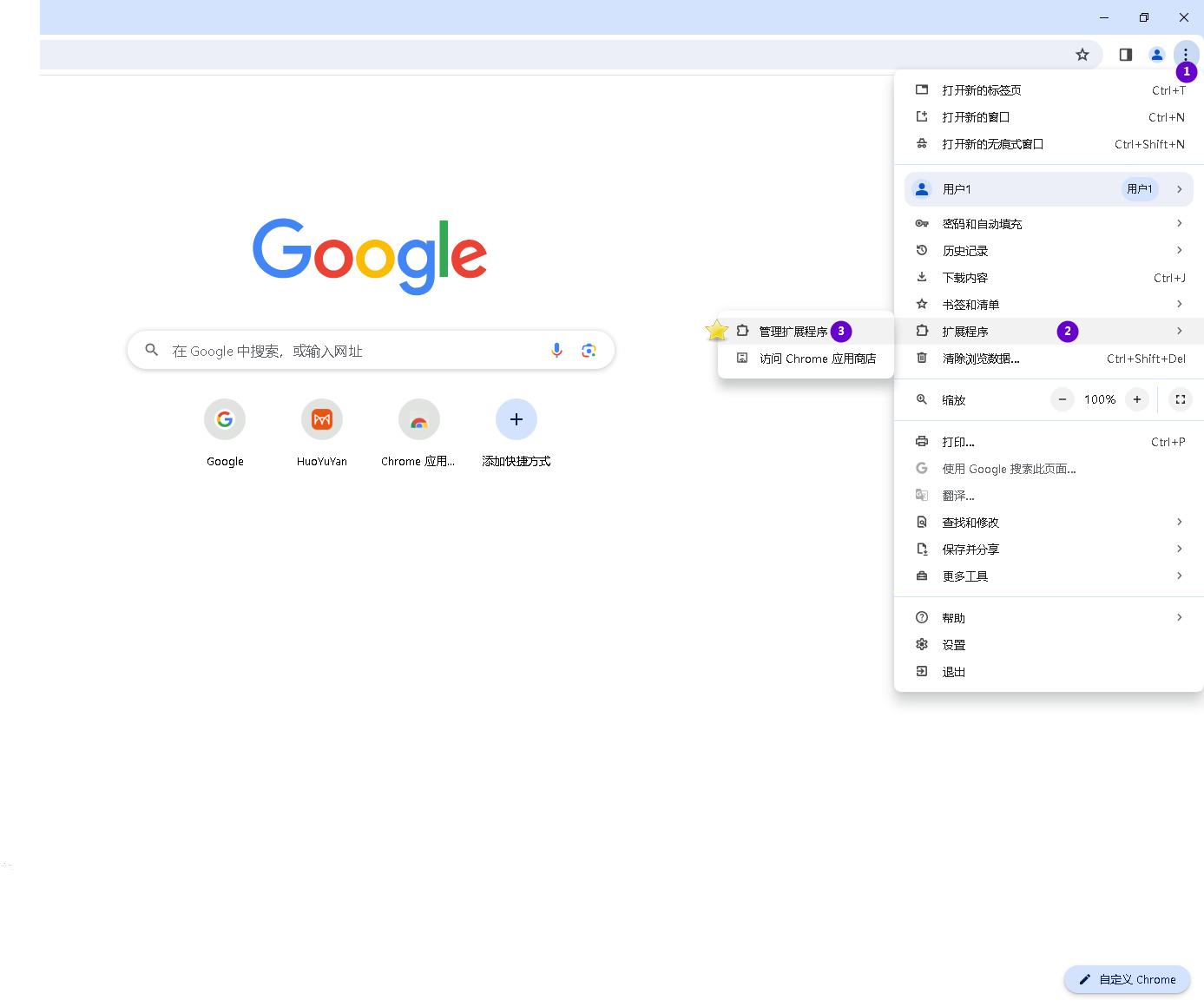Open the Google shortcut tile
Screen dimensions: 1204x1007
click(x=225, y=434)
